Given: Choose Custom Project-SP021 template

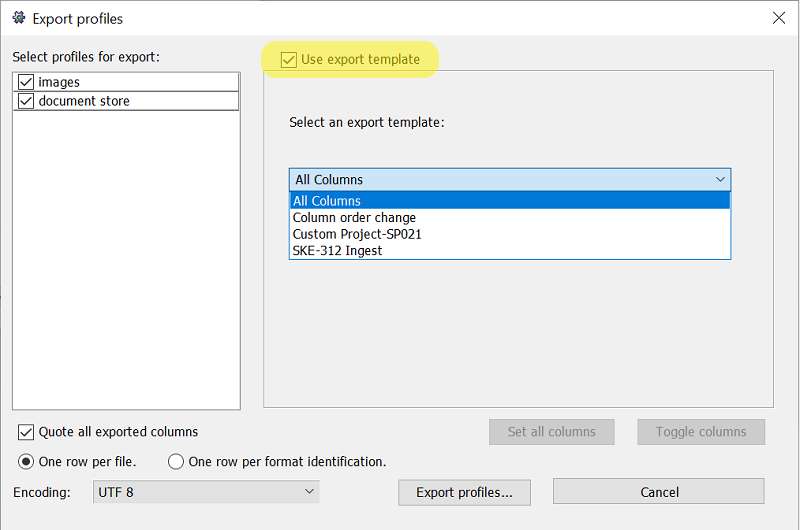Looking at the screenshot, I should pos(510,234).
